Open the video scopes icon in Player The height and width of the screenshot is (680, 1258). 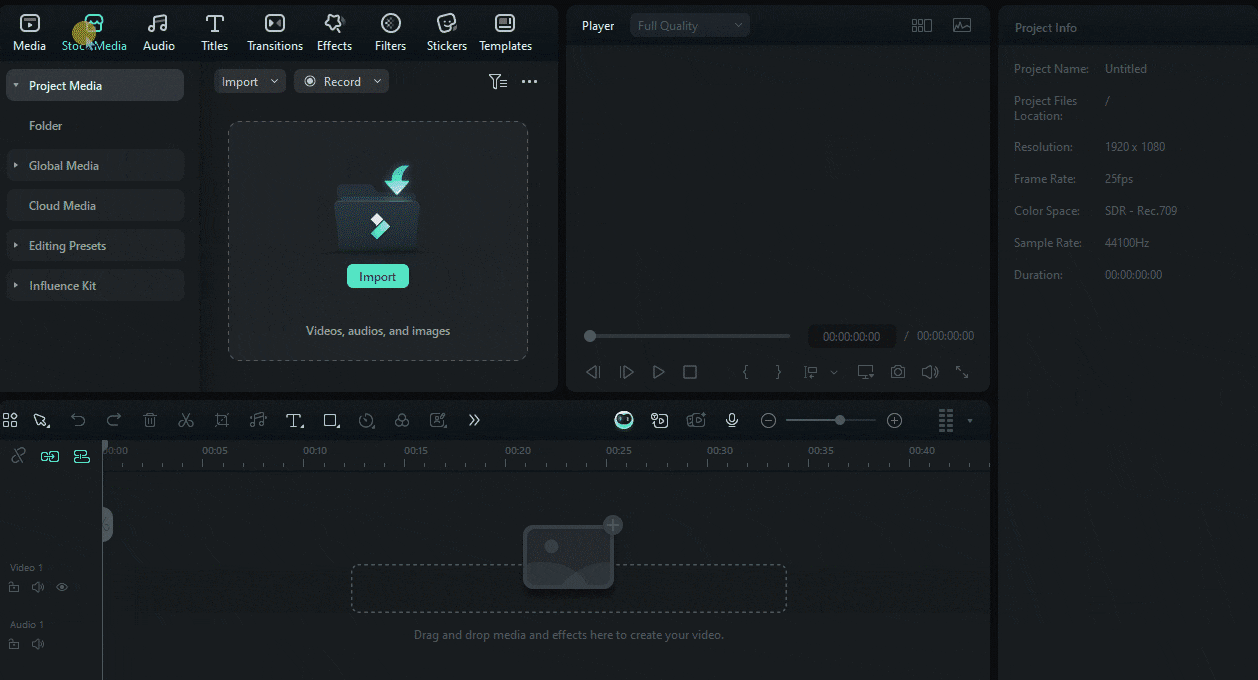point(962,26)
